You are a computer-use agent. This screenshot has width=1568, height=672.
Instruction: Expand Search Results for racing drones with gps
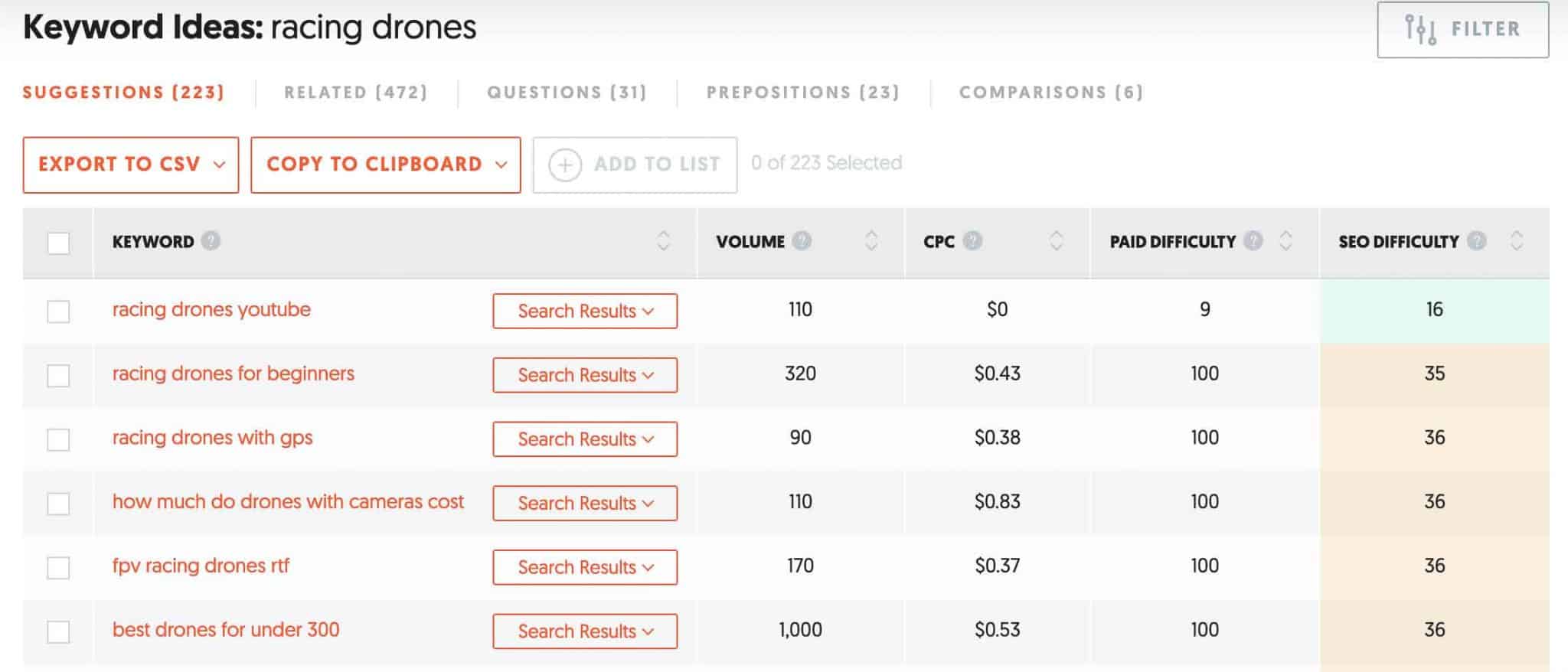point(585,439)
